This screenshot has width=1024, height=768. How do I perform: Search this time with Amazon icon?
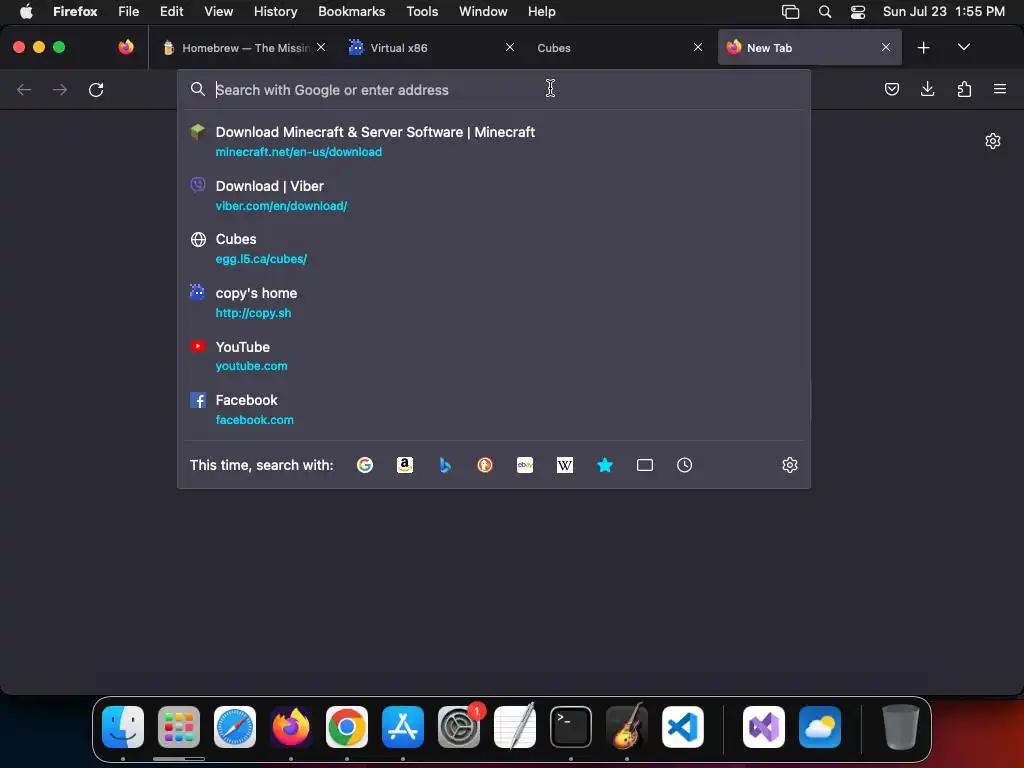(405, 465)
